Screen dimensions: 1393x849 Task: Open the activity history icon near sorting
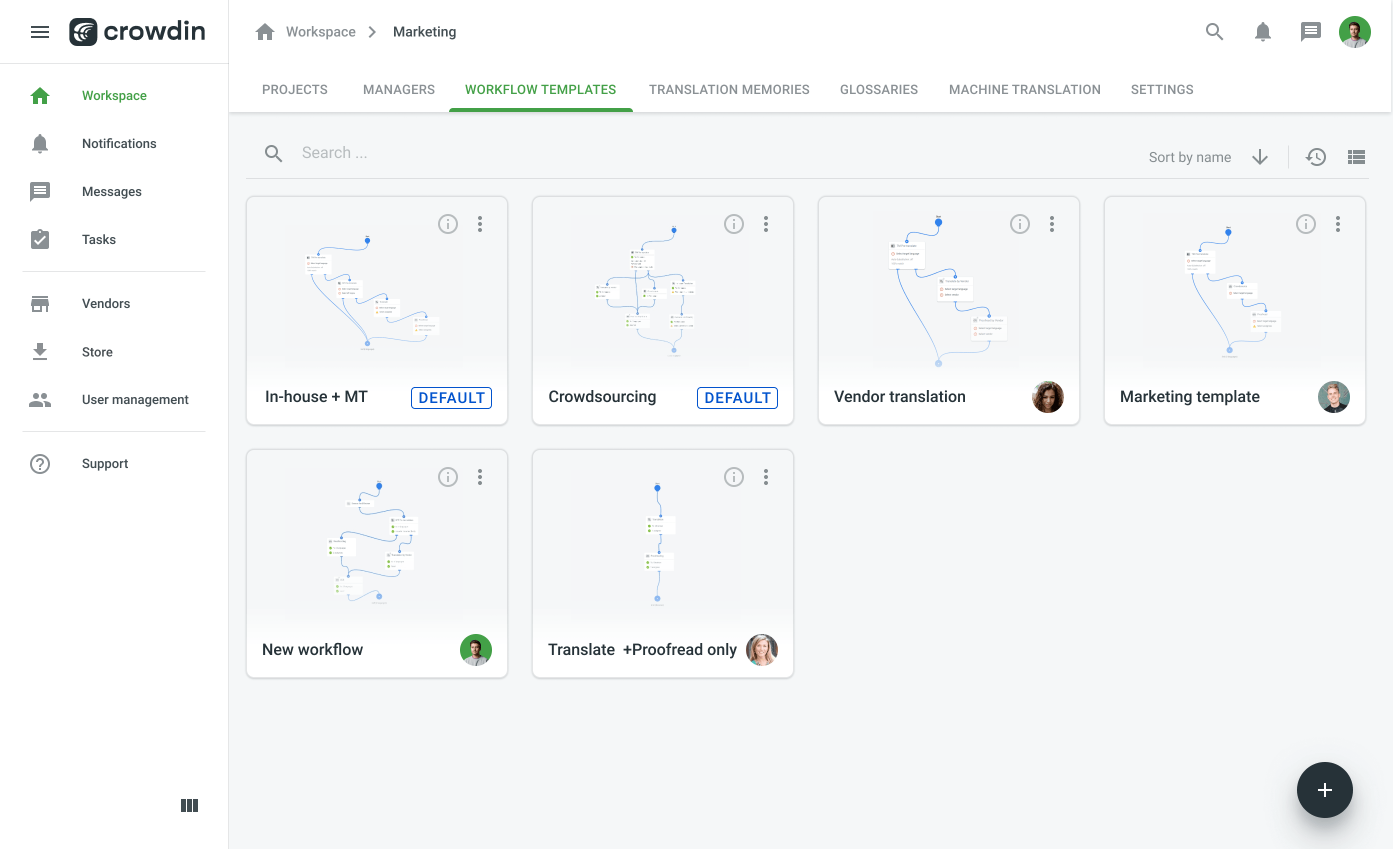(1316, 157)
